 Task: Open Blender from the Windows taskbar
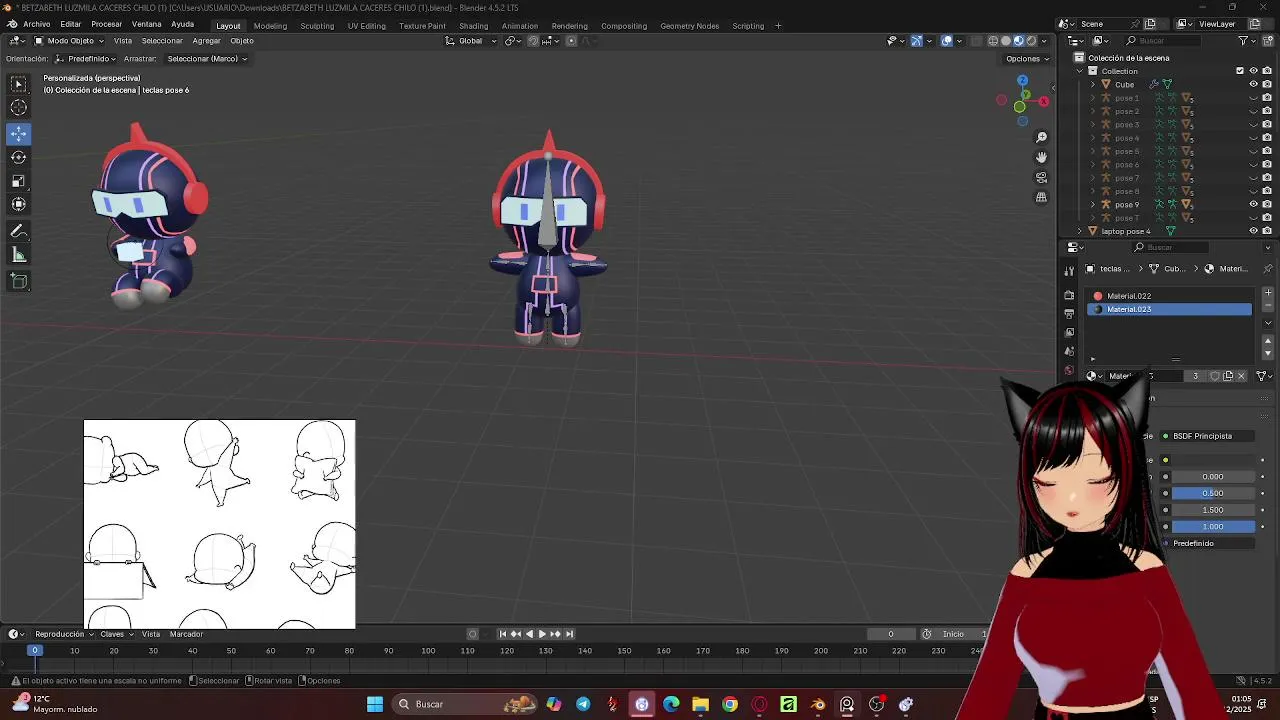[x=818, y=704]
